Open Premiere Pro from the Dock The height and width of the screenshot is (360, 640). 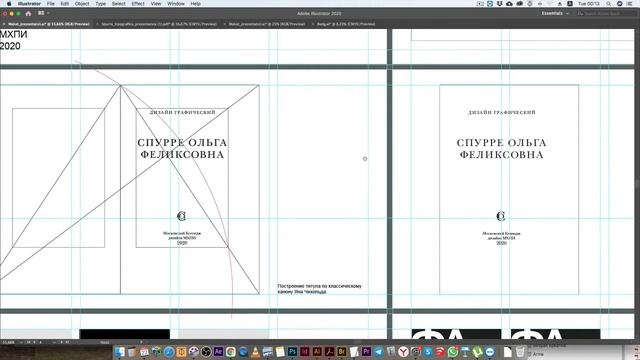click(x=367, y=352)
